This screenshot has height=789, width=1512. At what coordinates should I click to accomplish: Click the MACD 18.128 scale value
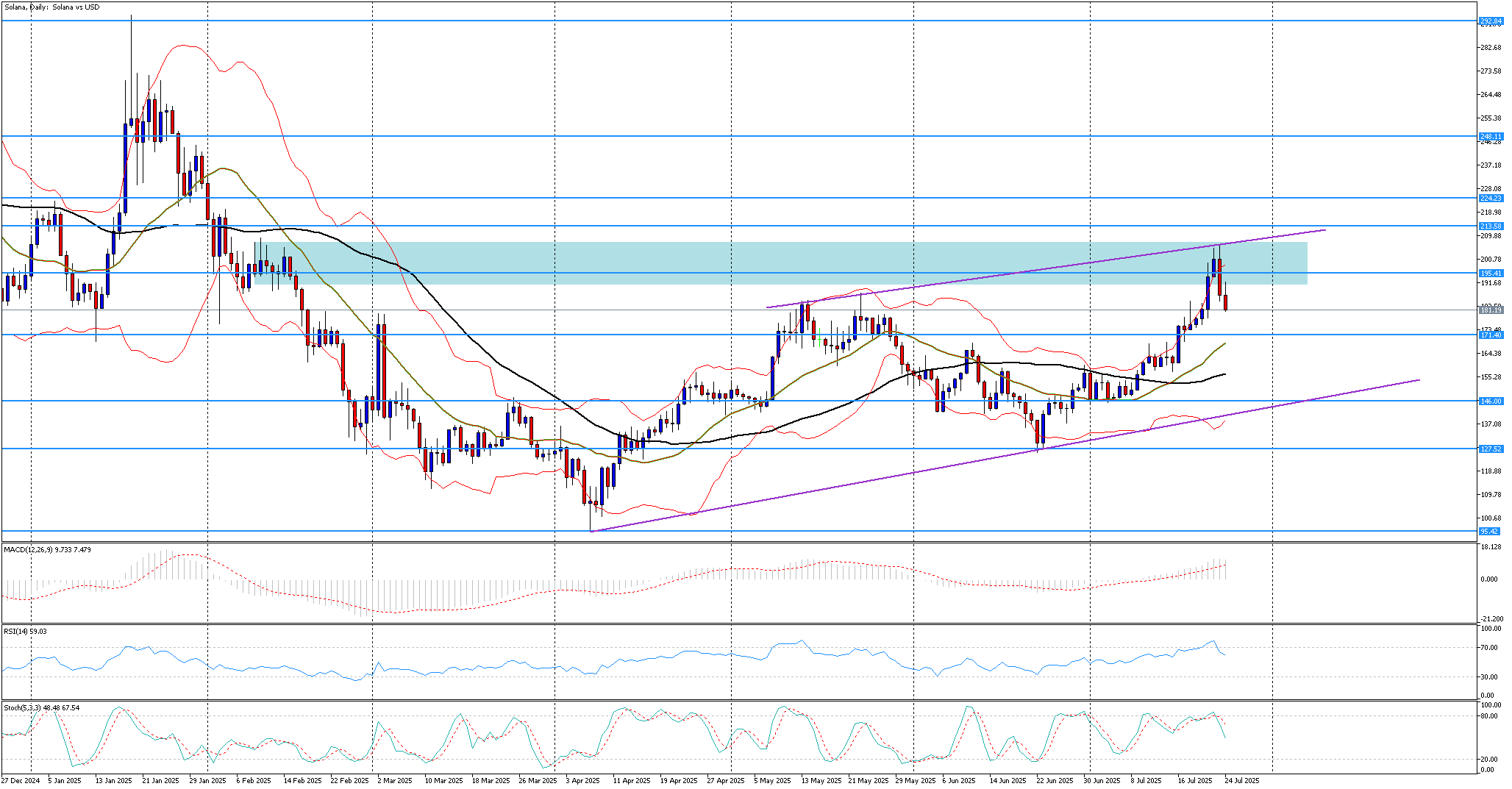tap(1491, 548)
